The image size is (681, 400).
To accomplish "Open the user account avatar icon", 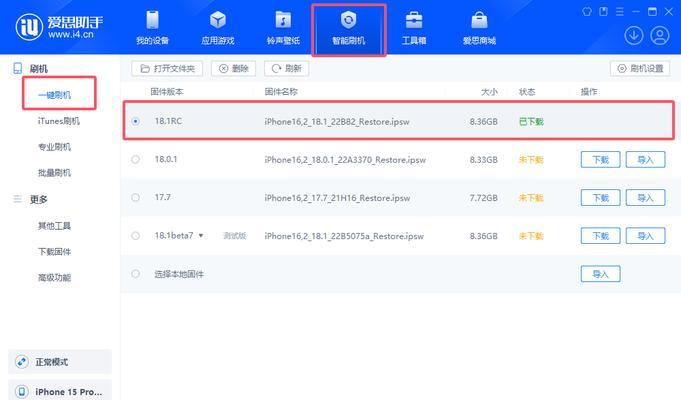I will click(x=660, y=36).
